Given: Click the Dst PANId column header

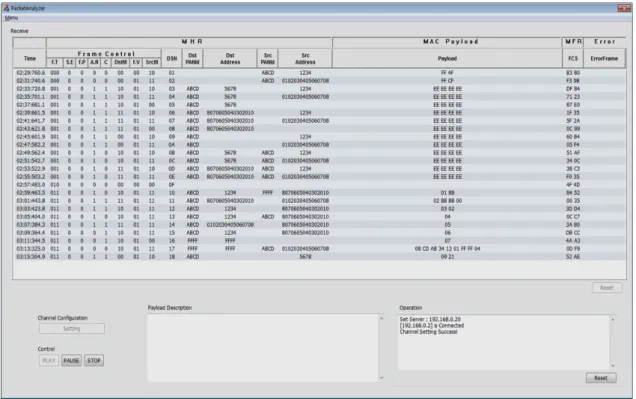Looking at the screenshot, I should [193, 58].
